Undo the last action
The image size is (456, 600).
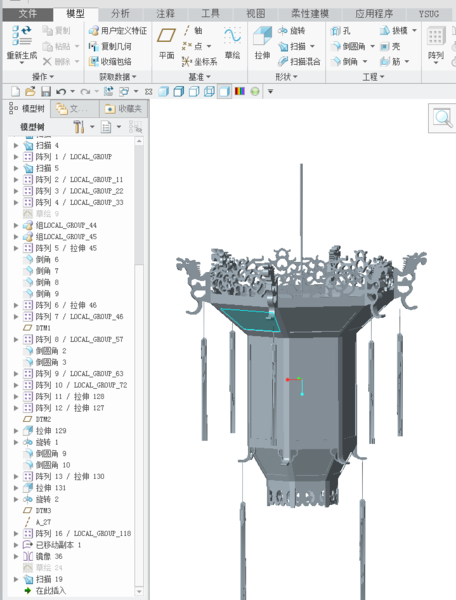61,91
